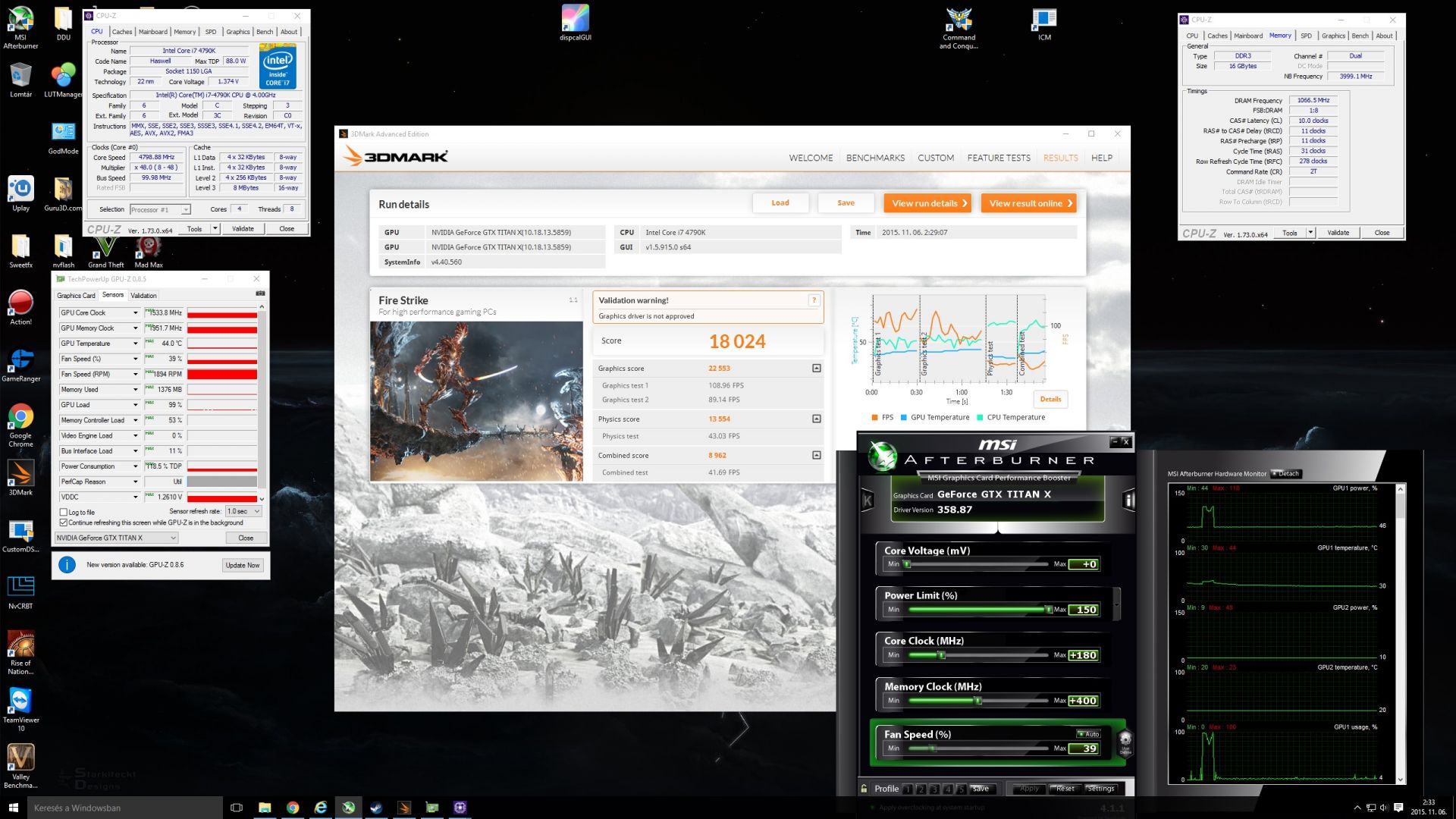Toggle Auto fan speed in Afterburner
1456x819 pixels.
tap(1088, 734)
